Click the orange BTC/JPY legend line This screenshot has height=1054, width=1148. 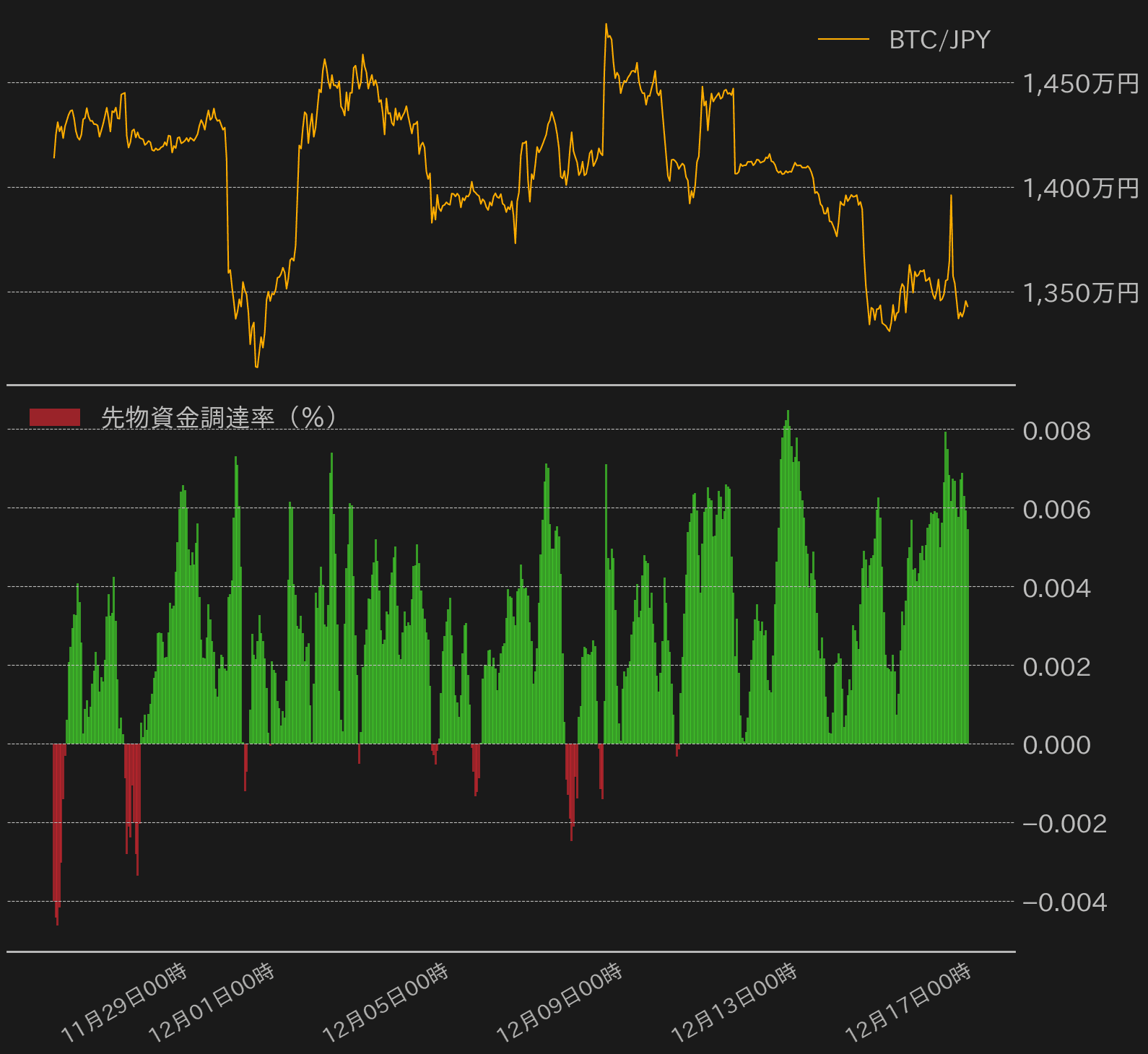[x=843, y=39]
